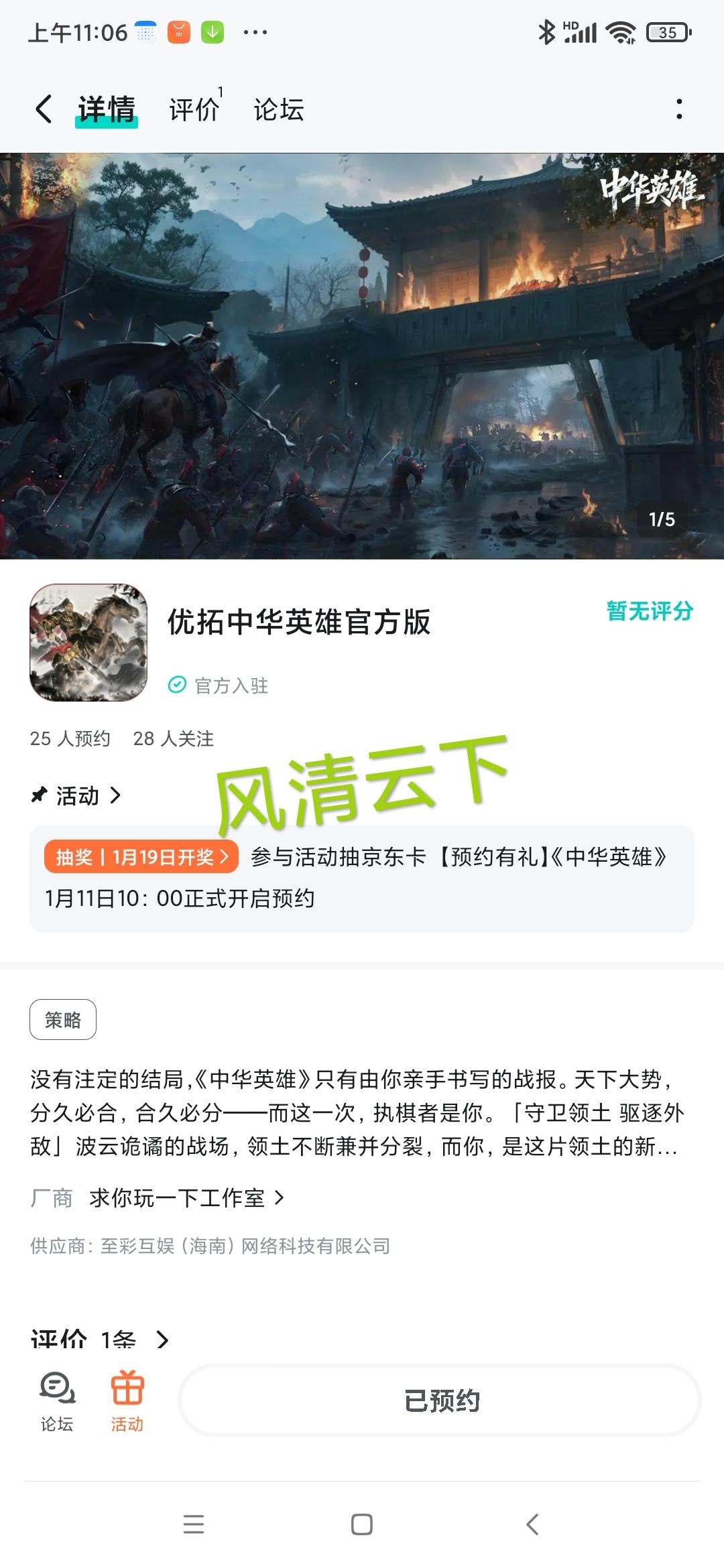Tap the 优拓中华英雄 game app icon
724x1568 pixels.
[88, 643]
